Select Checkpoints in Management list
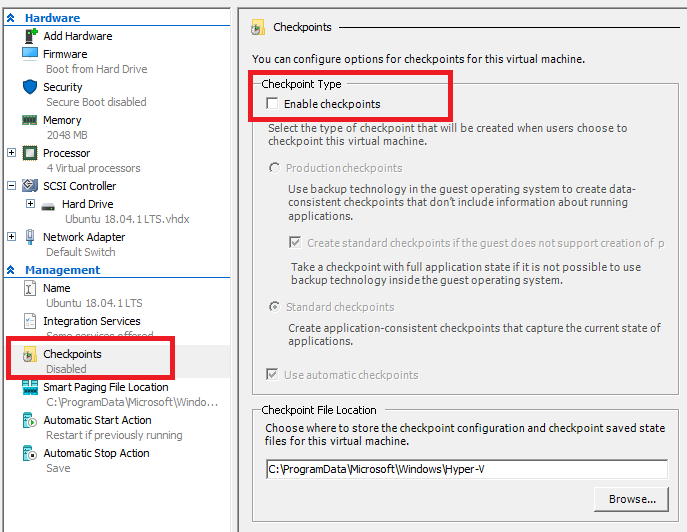 [x=72, y=354]
